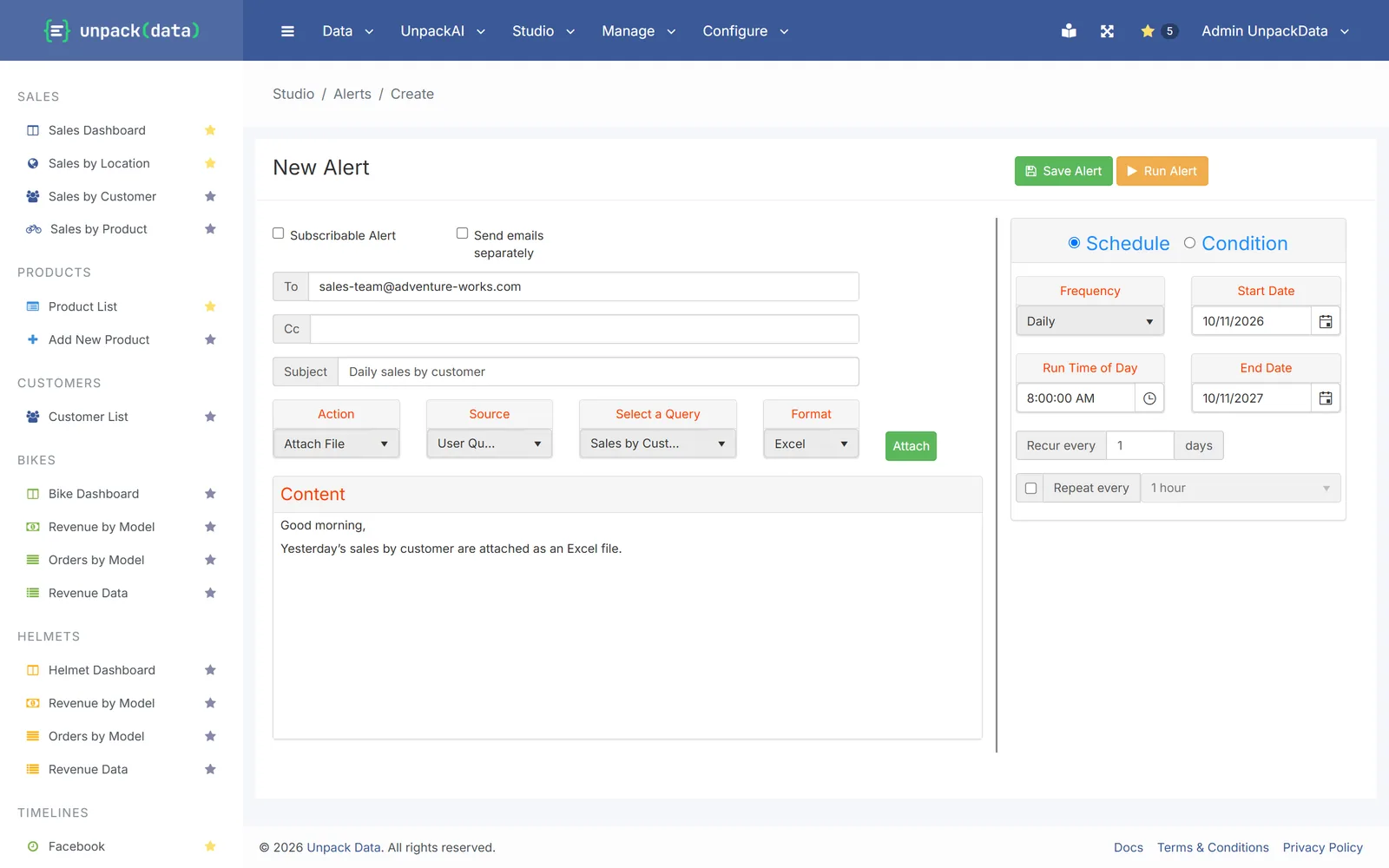Open favorites star with count 5
Screen dimensions: 1389x868
pyautogui.click(x=1158, y=31)
